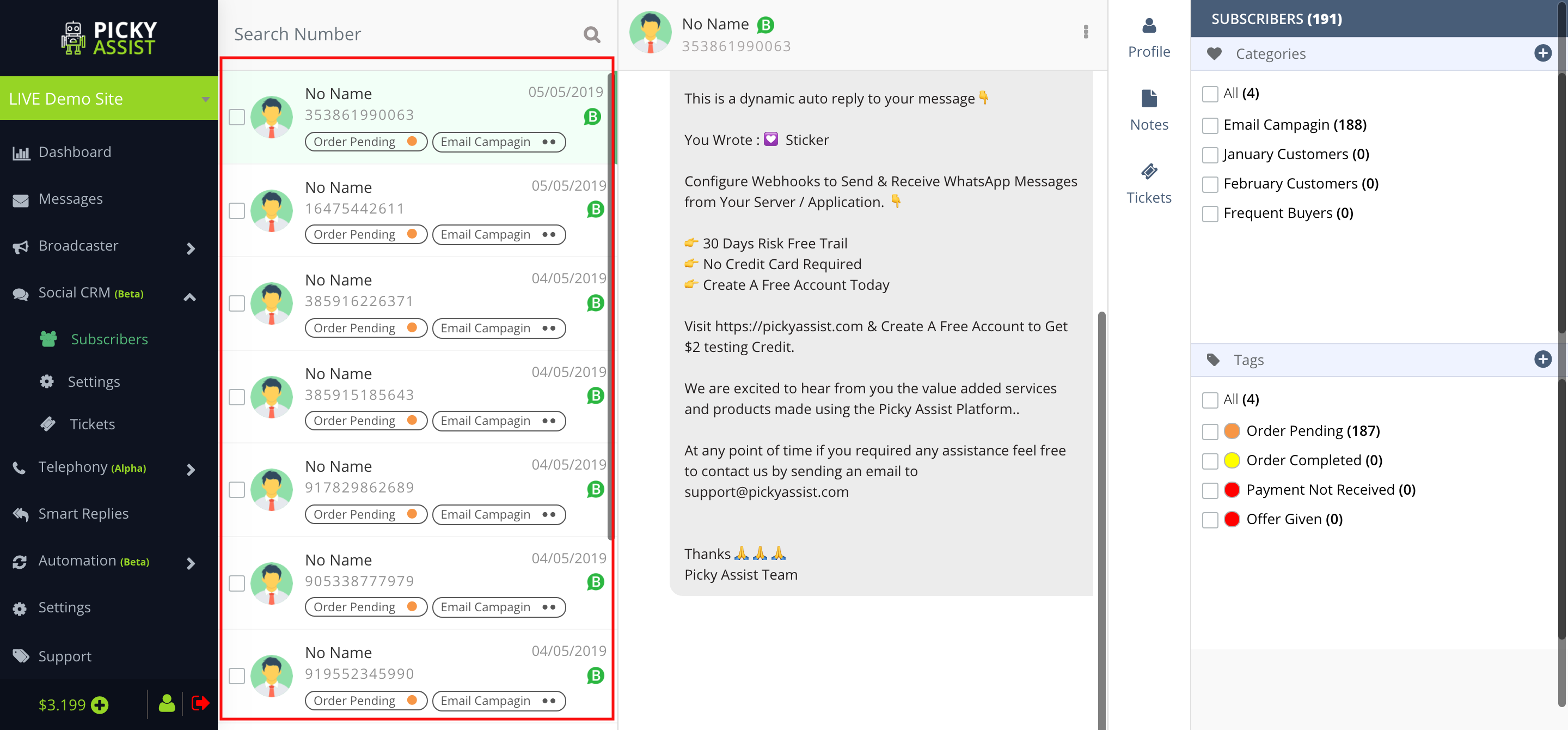Select checkbox for subscriber 353861990063
The width and height of the screenshot is (1568, 730).
(237, 117)
